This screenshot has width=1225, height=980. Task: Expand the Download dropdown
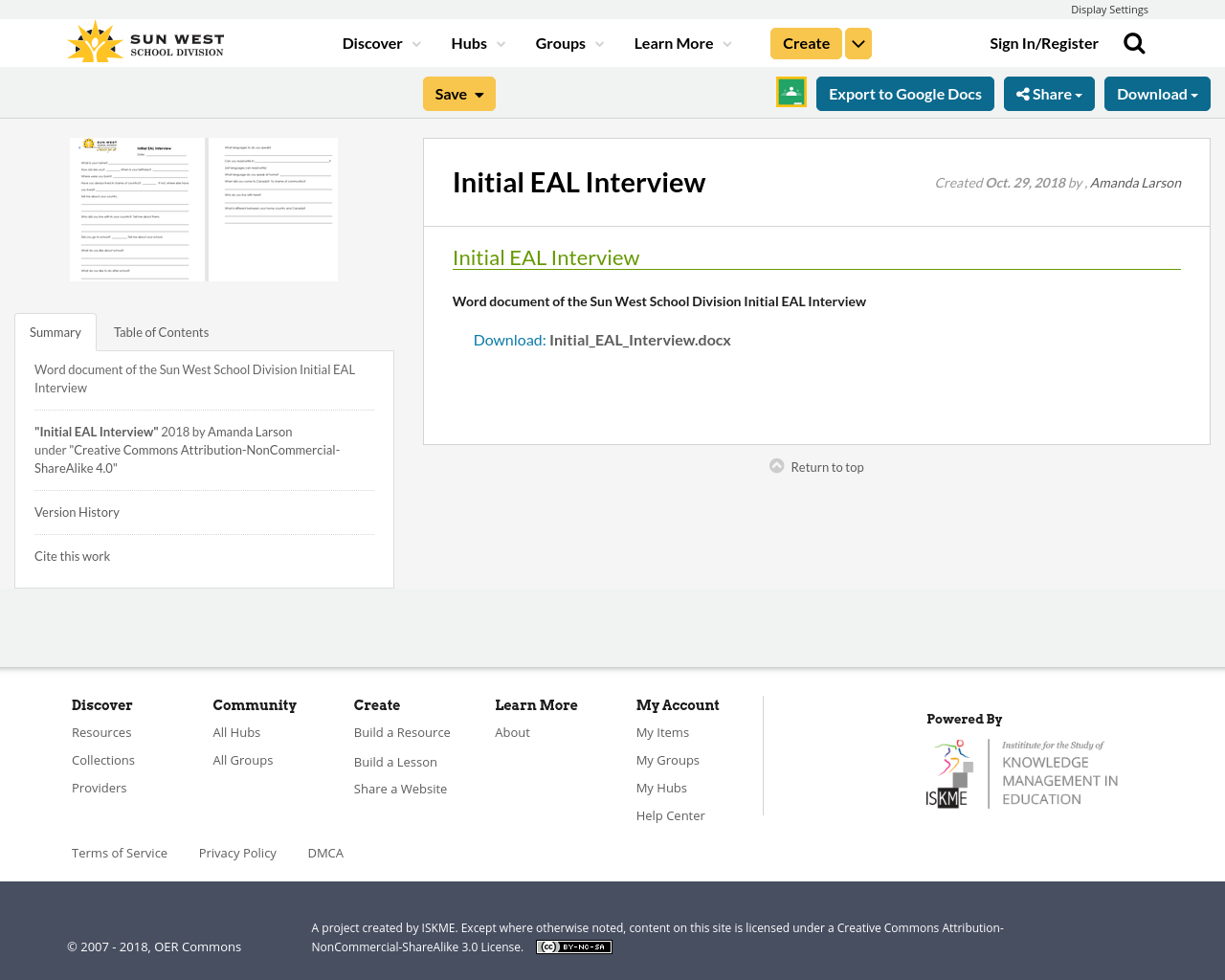coord(1157,93)
